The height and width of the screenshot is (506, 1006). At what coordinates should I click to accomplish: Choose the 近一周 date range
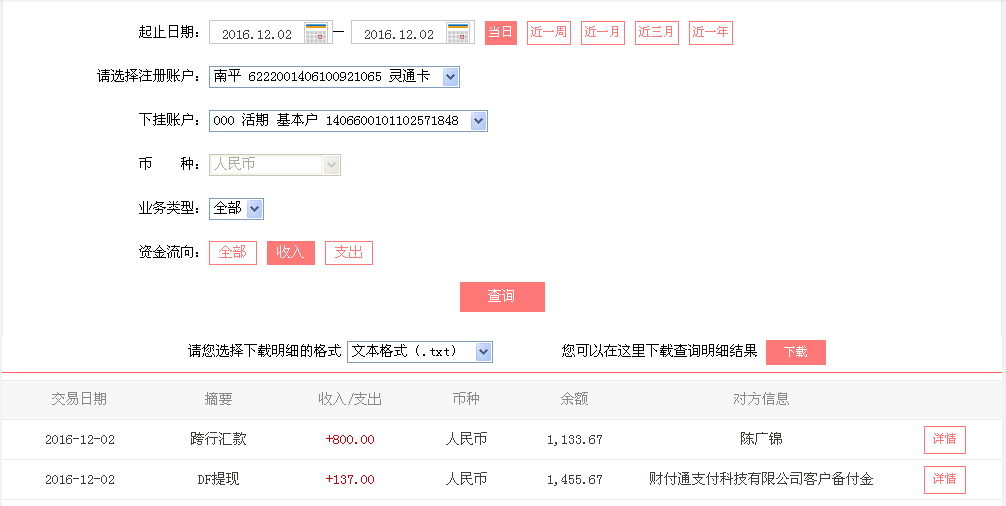coord(549,33)
